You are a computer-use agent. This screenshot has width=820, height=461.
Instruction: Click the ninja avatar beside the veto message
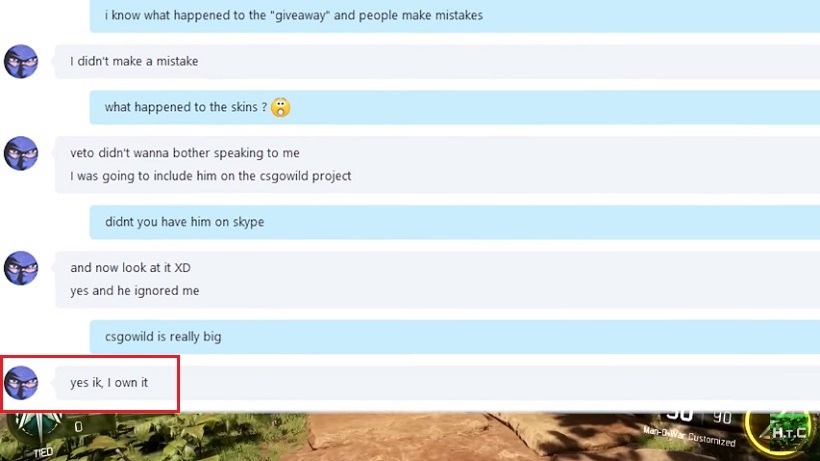click(x=21, y=153)
